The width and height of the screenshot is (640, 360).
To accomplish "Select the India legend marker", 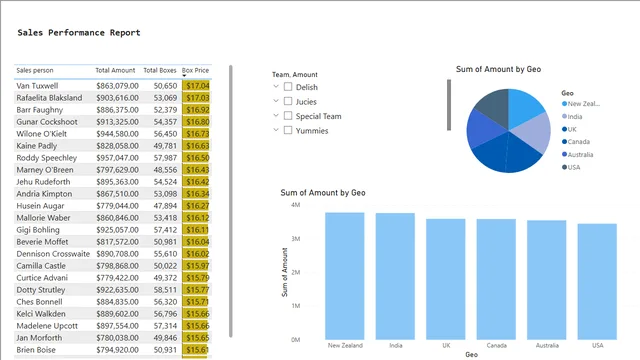I will [564, 116].
